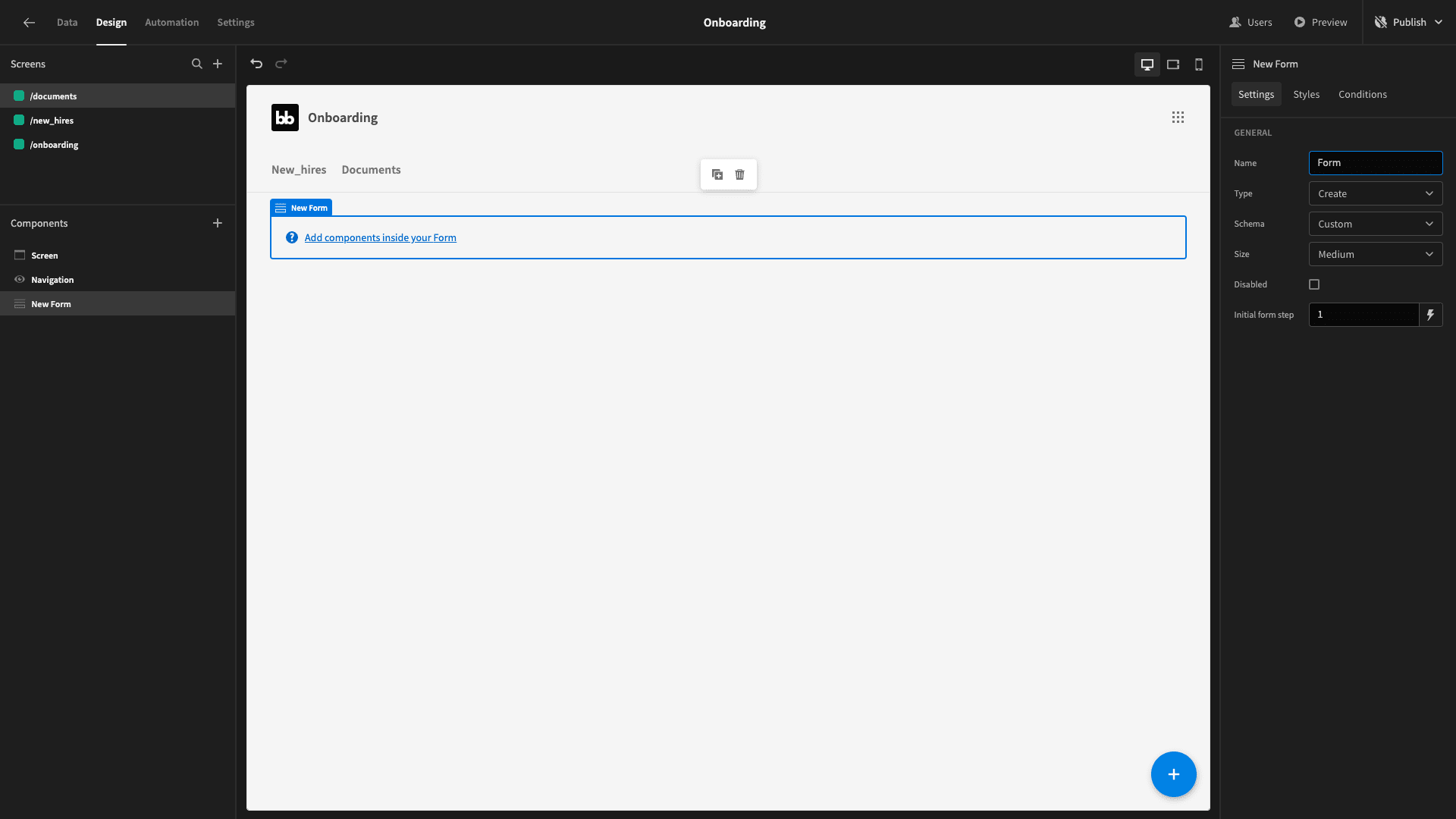Open the search screens magnifier icon
Image resolution: width=1456 pixels, height=819 pixels.
pos(197,64)
